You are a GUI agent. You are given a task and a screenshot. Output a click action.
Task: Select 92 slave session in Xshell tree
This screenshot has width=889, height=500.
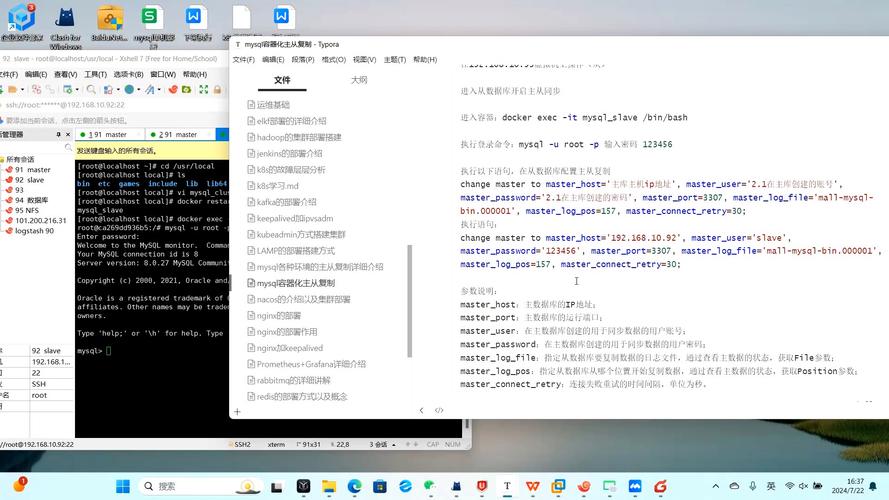pos(29,180)
